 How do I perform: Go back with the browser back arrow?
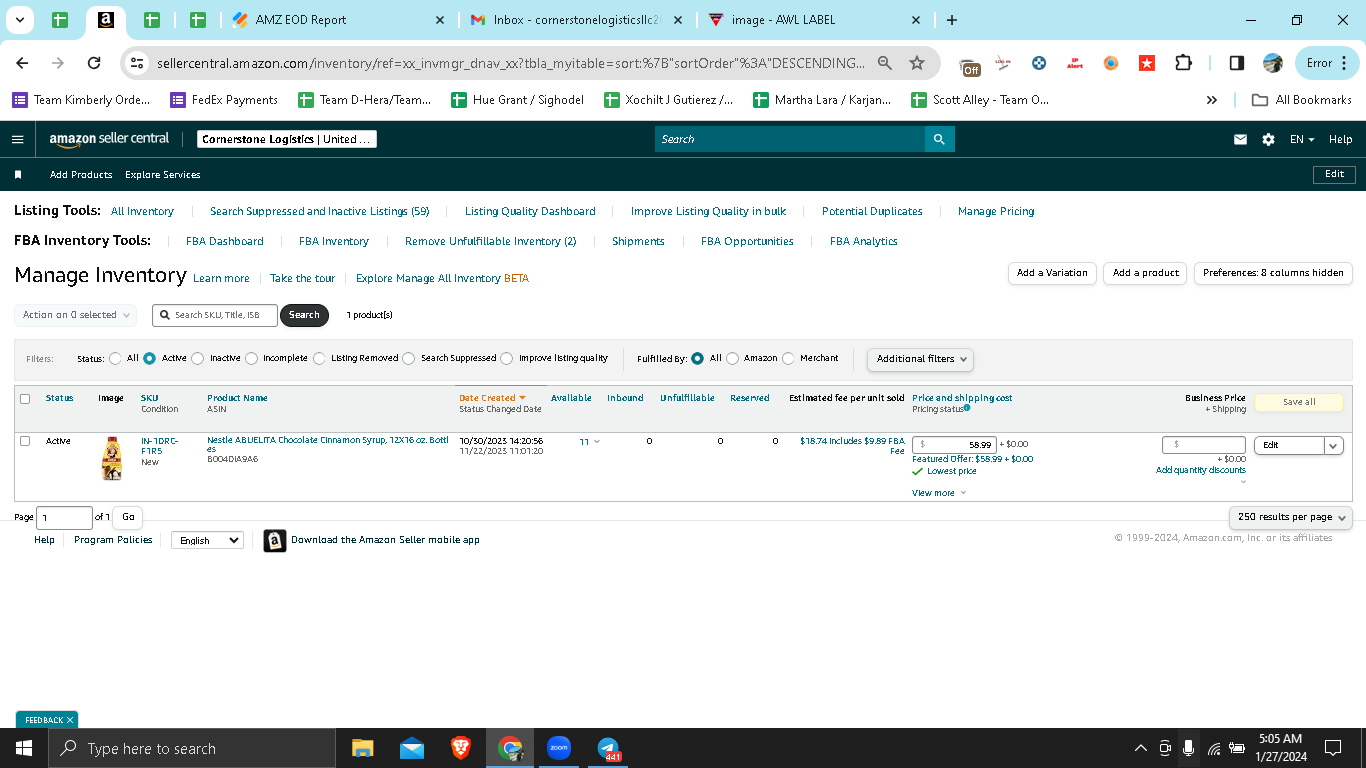(22, 63)
